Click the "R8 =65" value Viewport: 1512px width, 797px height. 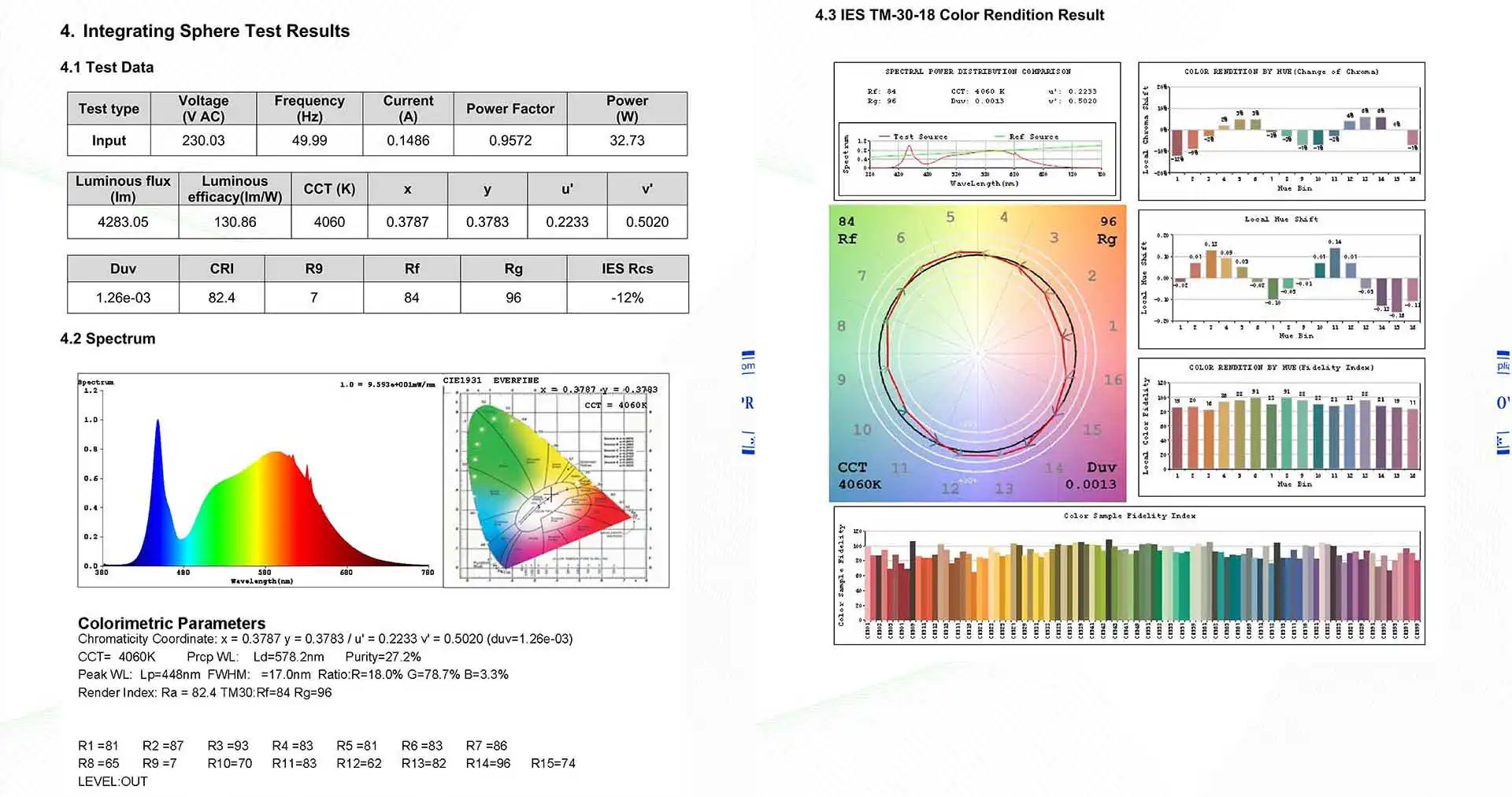click(x=98, y=764)
